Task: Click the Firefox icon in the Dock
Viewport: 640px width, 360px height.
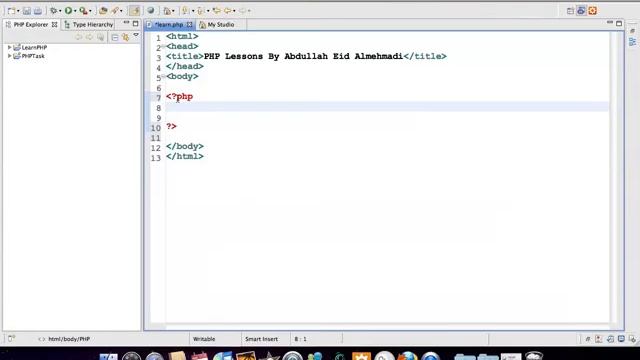Action: point(408,356)
